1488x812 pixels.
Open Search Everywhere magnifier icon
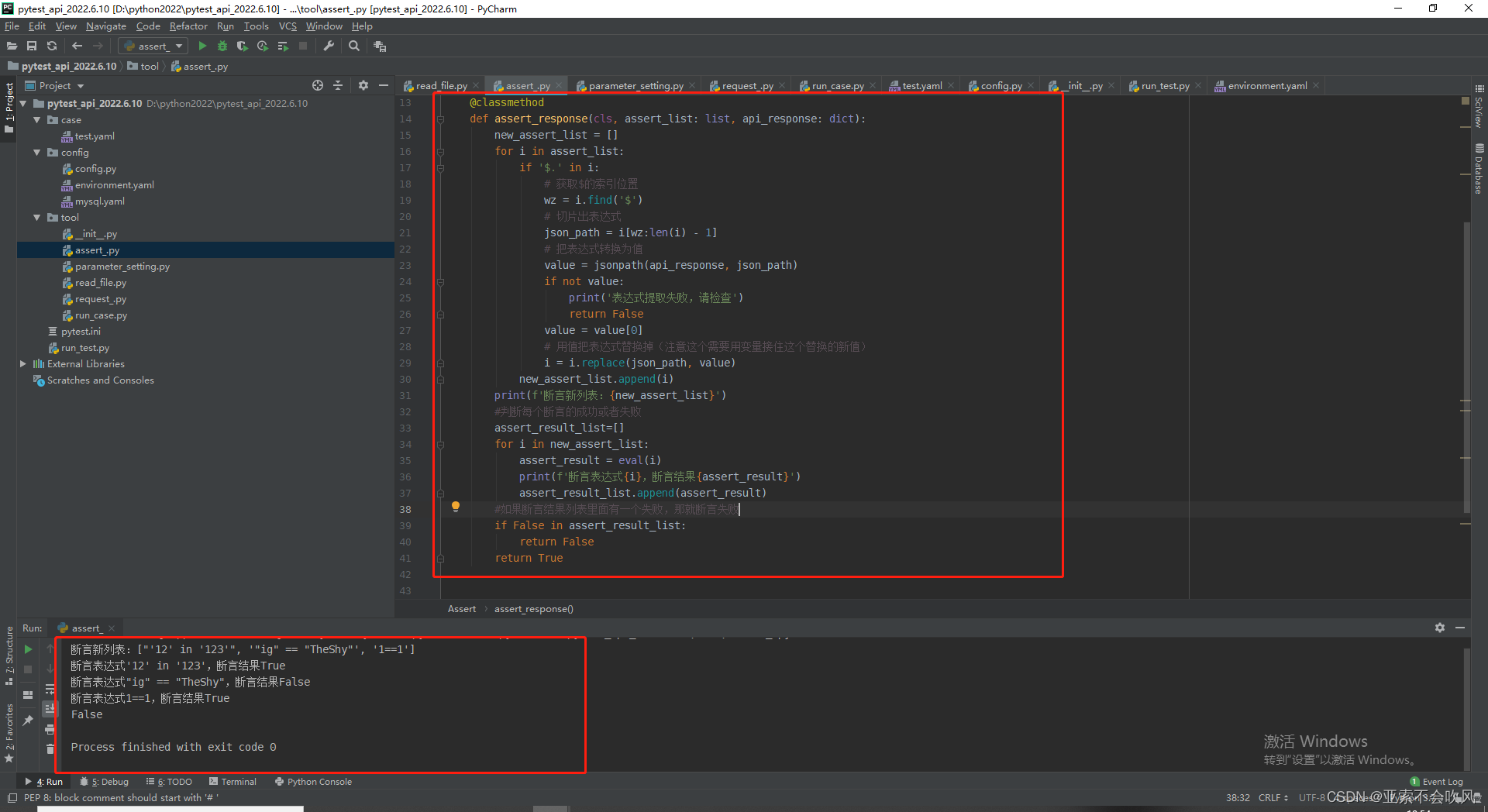(354, 46)
